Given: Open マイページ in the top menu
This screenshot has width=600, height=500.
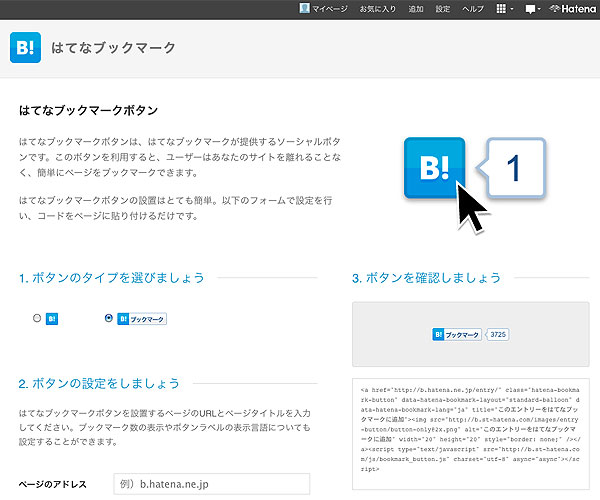Looking at the screenshot, I should (x=329, y=9).
